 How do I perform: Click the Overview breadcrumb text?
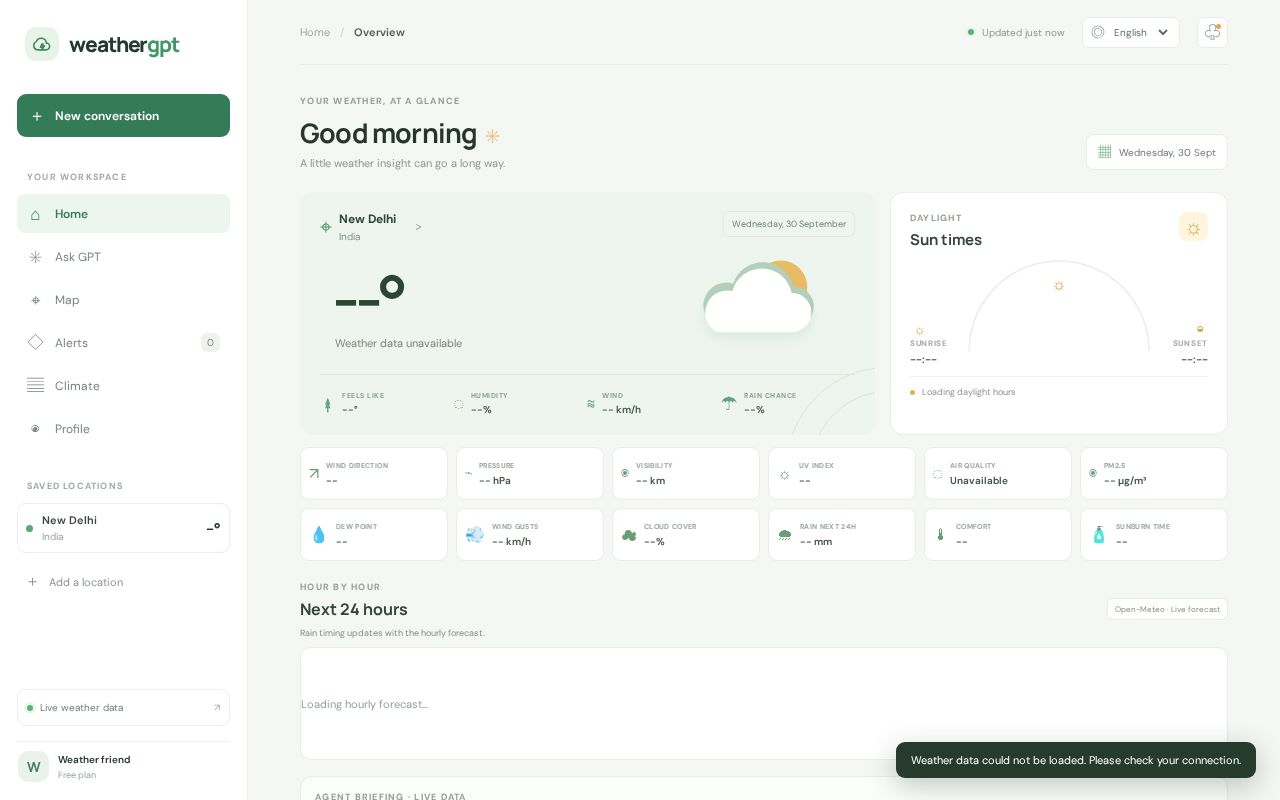[379, 32]
